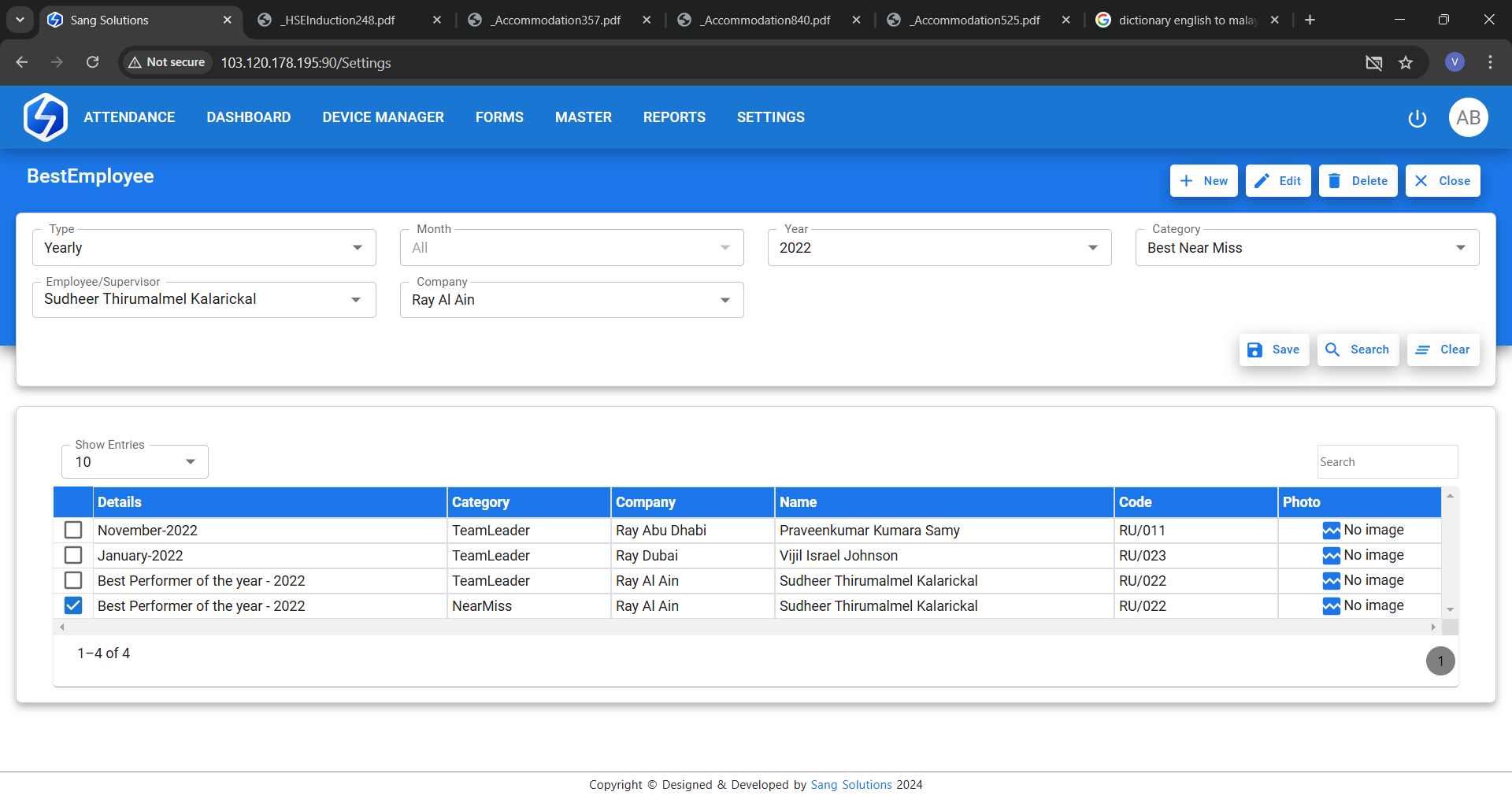Click the table Search input field

pos(1387,462)
